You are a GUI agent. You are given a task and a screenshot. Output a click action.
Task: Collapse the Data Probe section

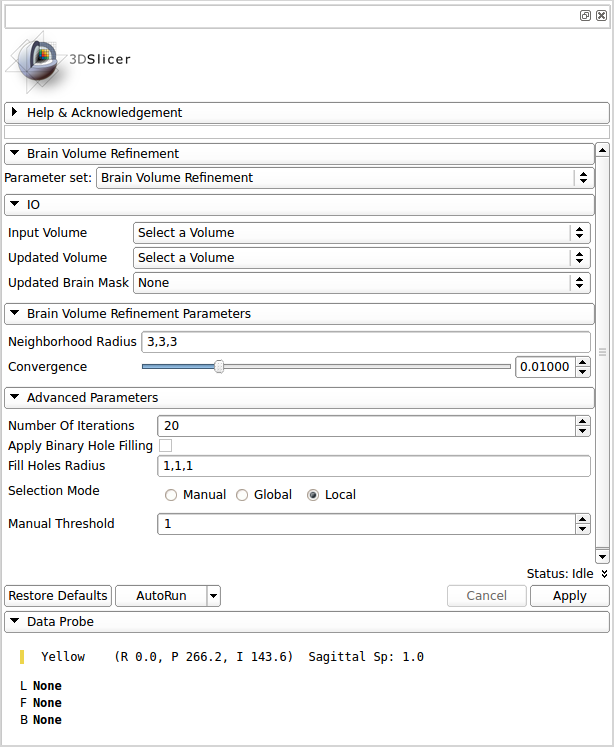(15, 622)
